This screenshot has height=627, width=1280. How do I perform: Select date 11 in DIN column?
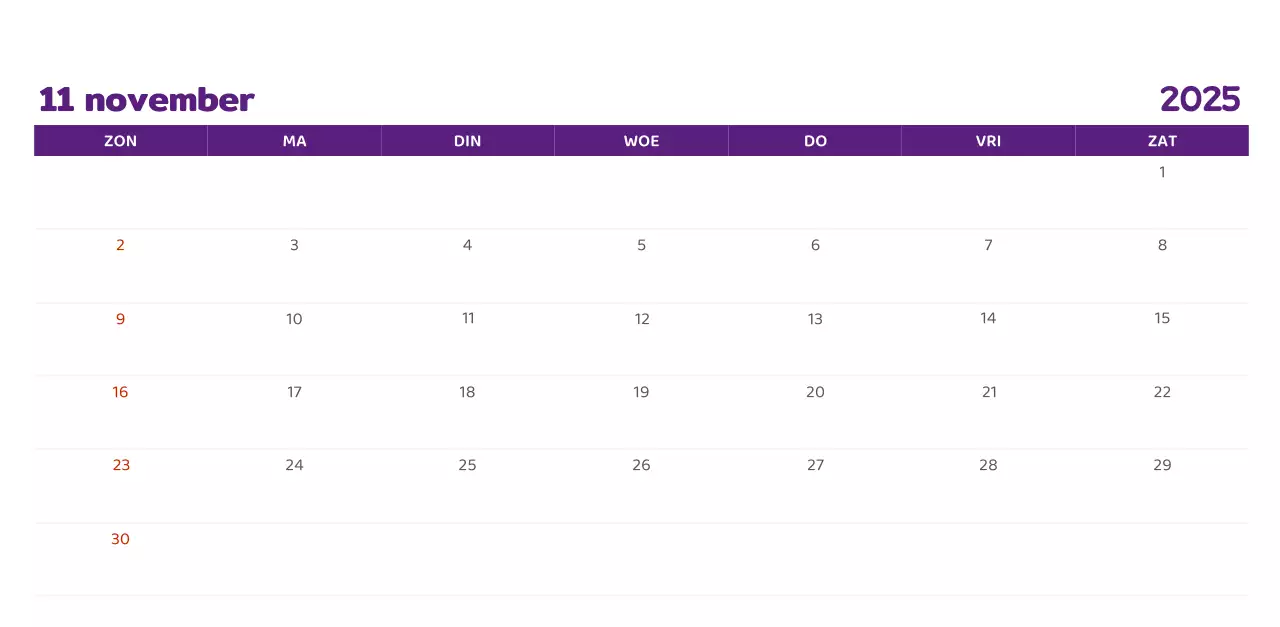click(467, 318)
